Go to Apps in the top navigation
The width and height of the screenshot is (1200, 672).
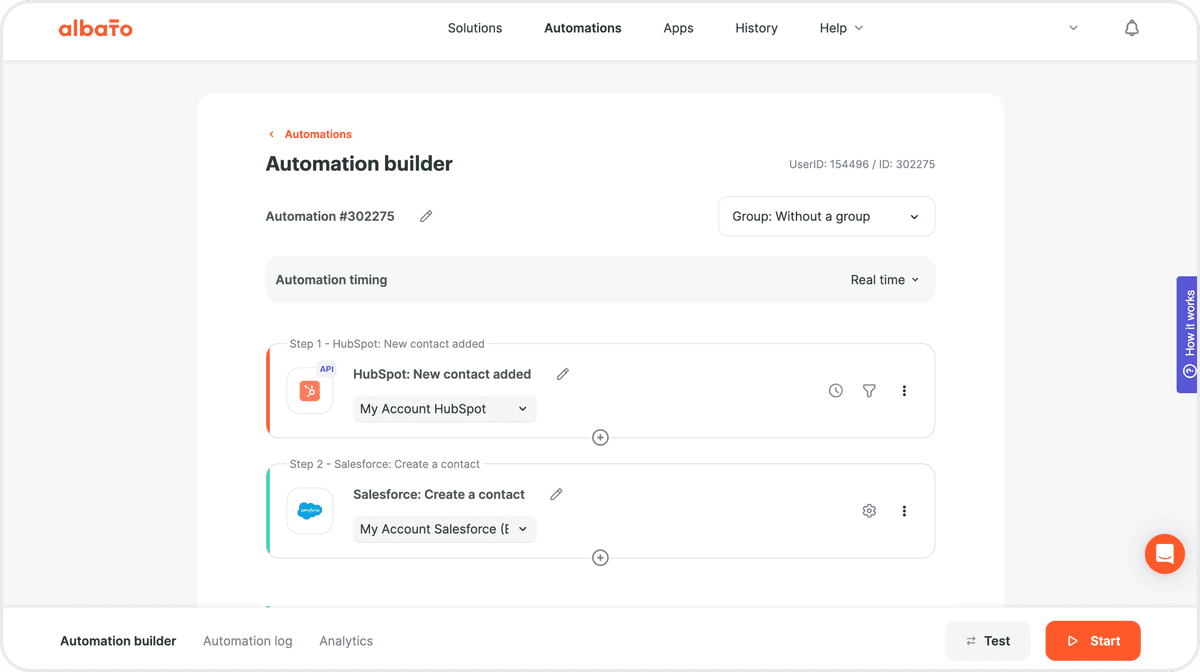[x=678, y=28]
